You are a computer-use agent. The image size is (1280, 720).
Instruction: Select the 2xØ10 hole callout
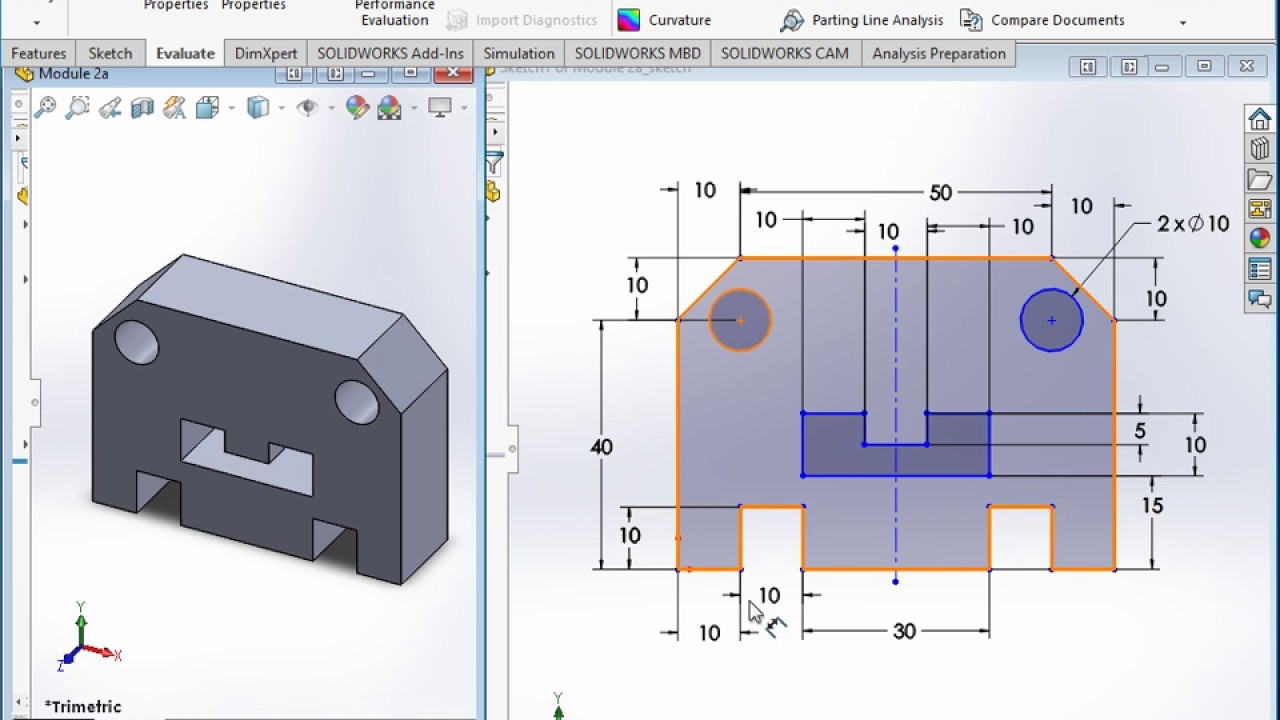click(1193, 224)
